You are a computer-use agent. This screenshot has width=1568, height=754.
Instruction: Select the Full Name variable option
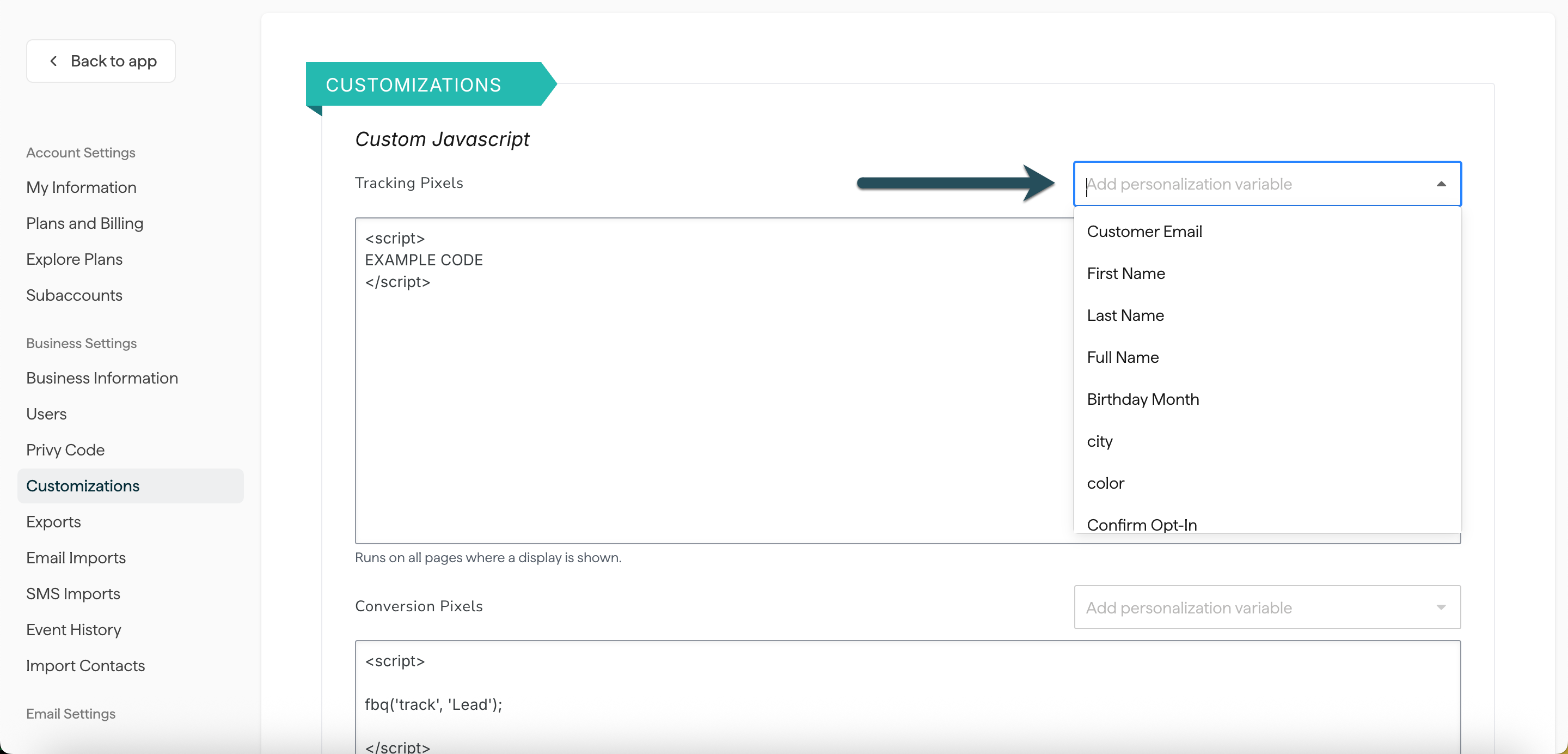click(x=1123, y=357)
